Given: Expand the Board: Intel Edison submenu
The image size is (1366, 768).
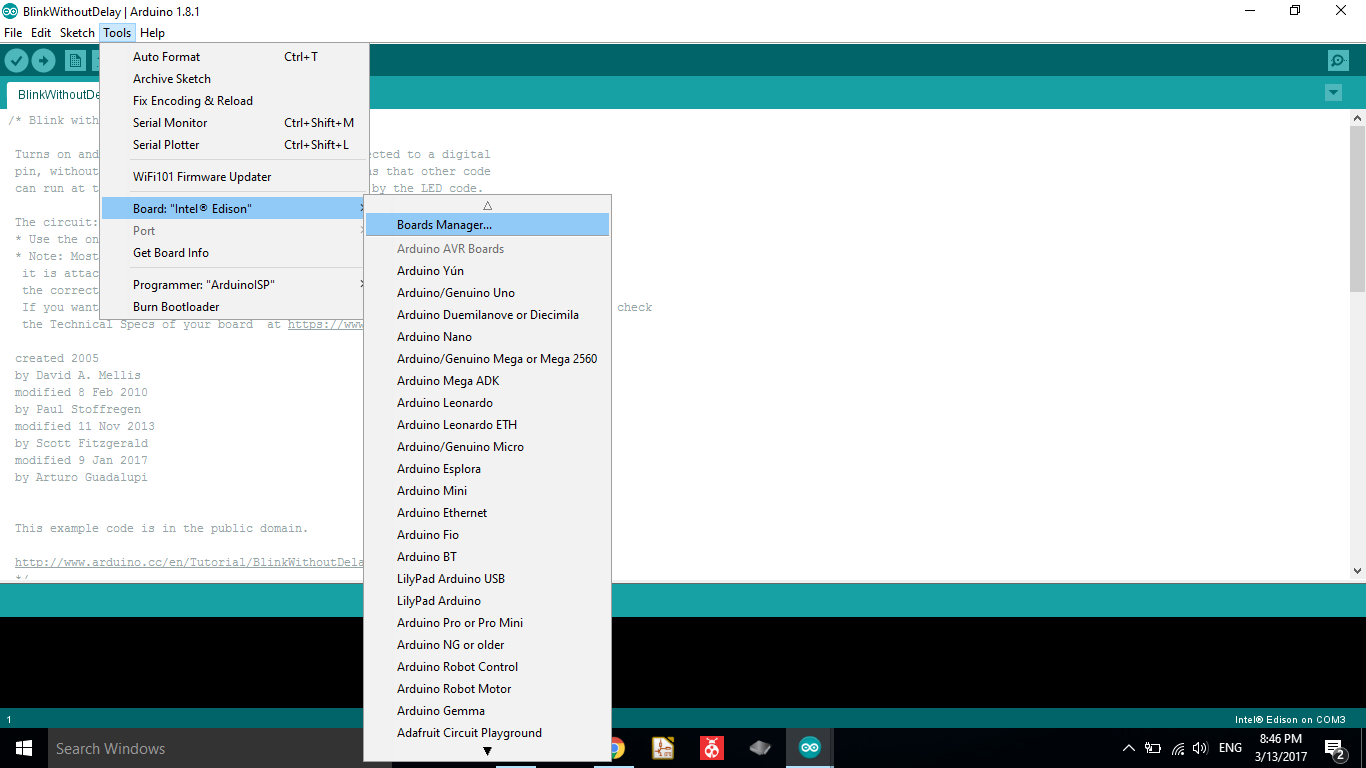Looking at the screenshot, I should click(234, 209).
